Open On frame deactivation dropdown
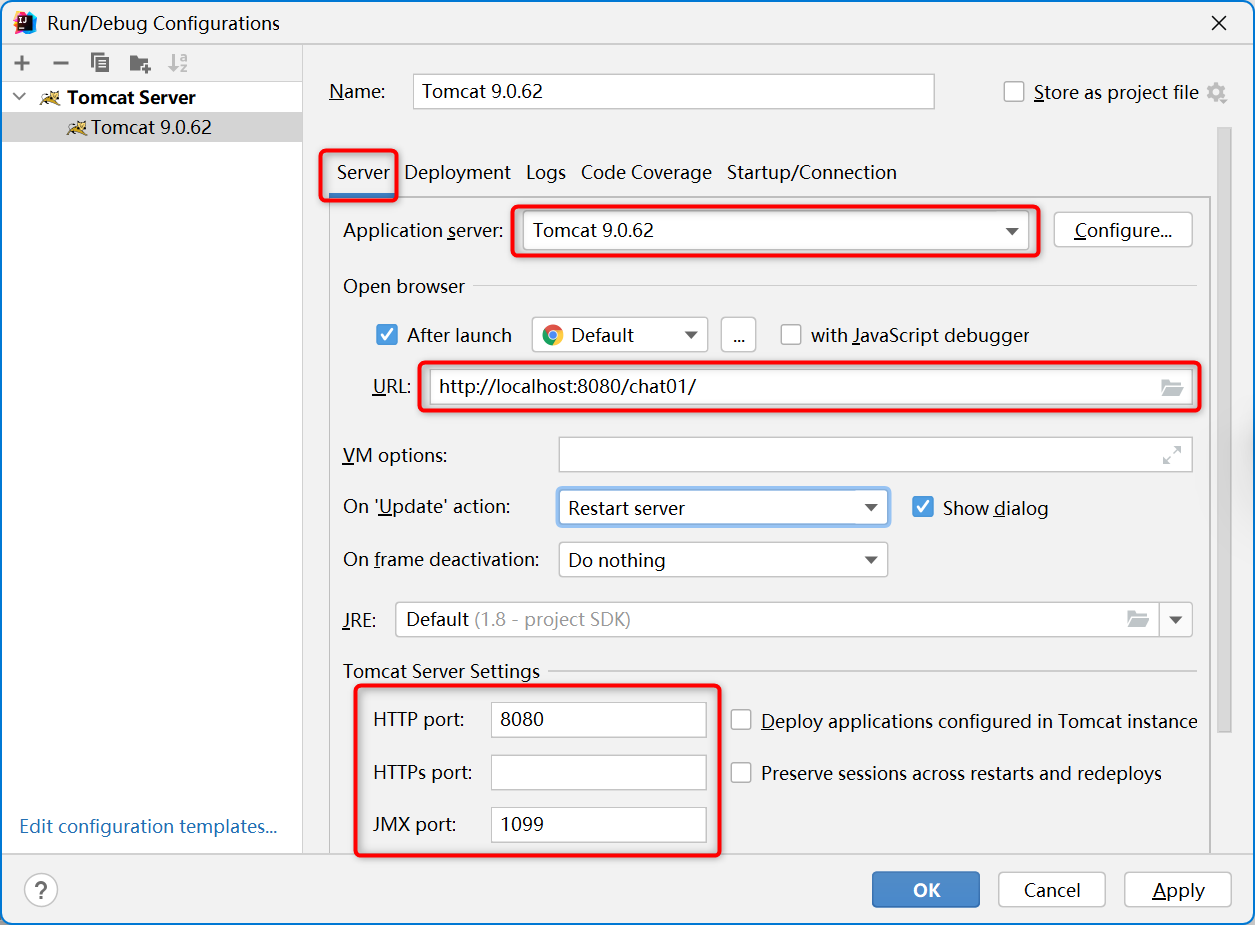1255x925 pixels. coord(723,560)
